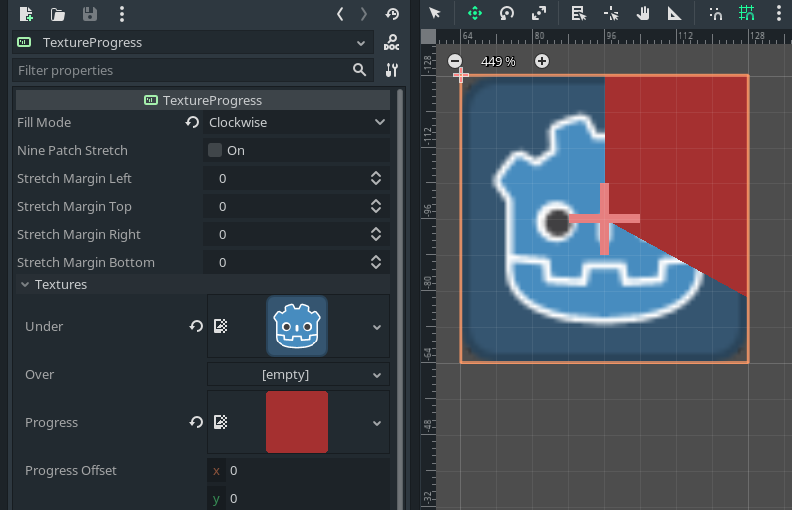Step the Stretch Margin Right value
This screenshot has width=792, height=510.
pyautogui.click(x=376, y=234)
